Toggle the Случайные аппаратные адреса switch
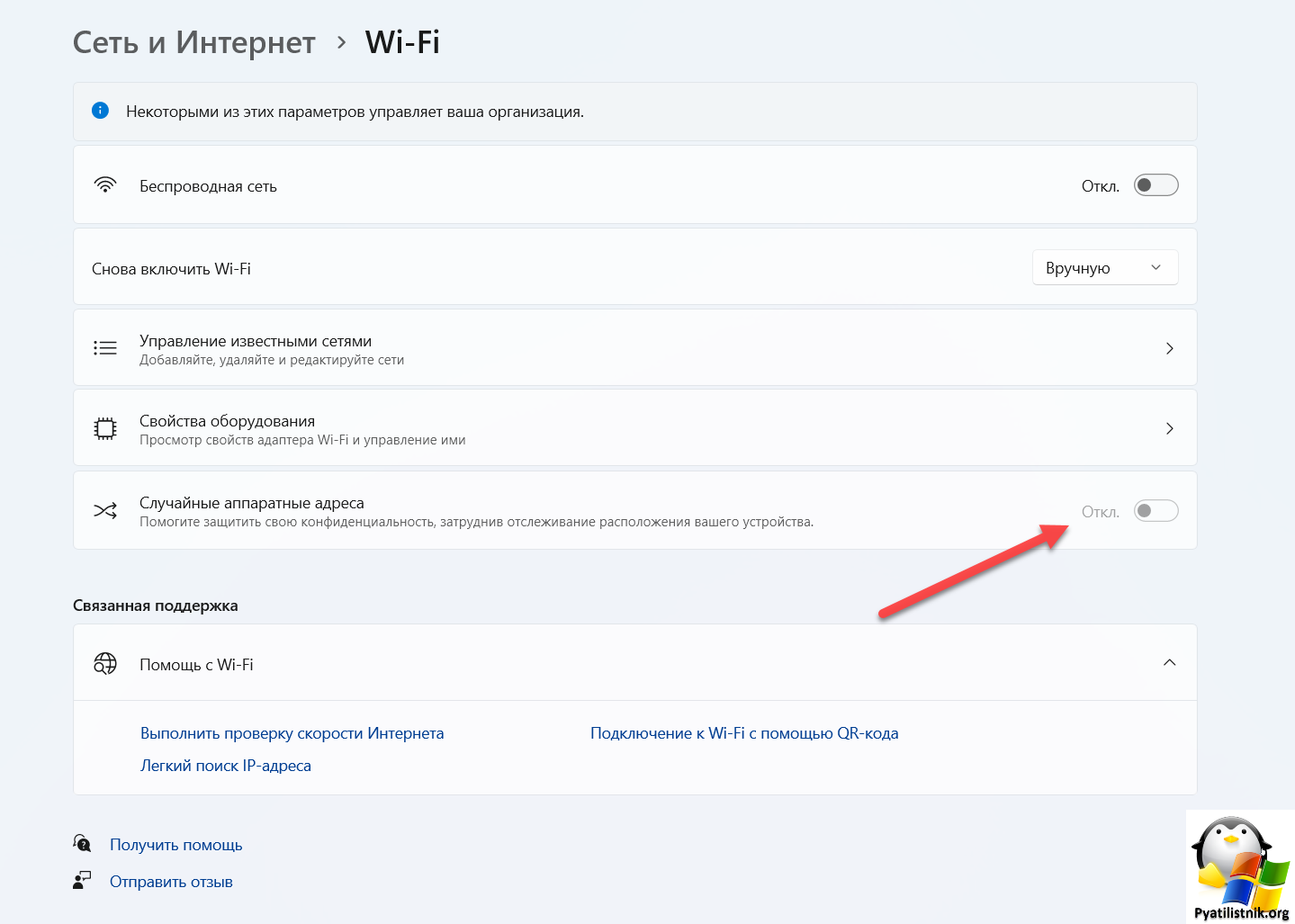This screenshot has width=1295, height=924. [1156, 511]
